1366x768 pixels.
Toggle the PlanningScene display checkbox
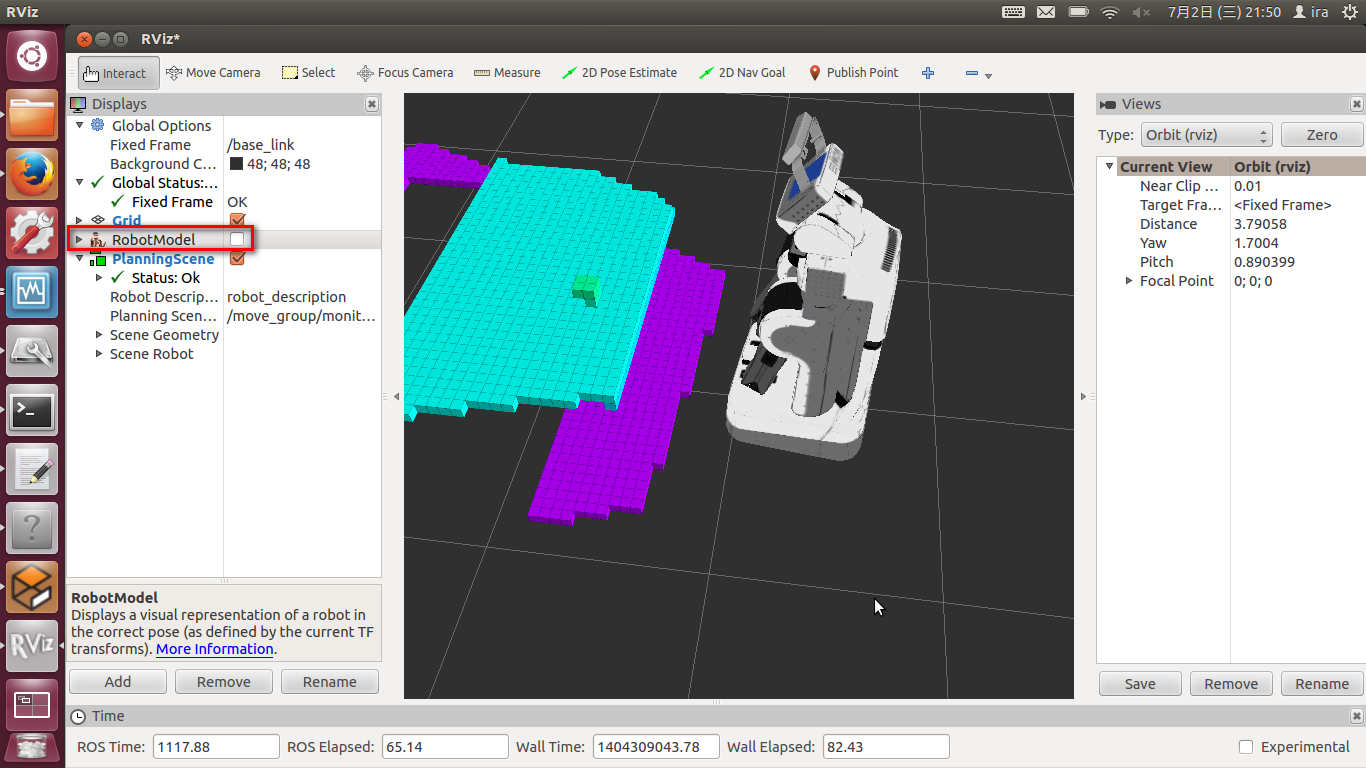pyautogui.click(x=237, y=258)
